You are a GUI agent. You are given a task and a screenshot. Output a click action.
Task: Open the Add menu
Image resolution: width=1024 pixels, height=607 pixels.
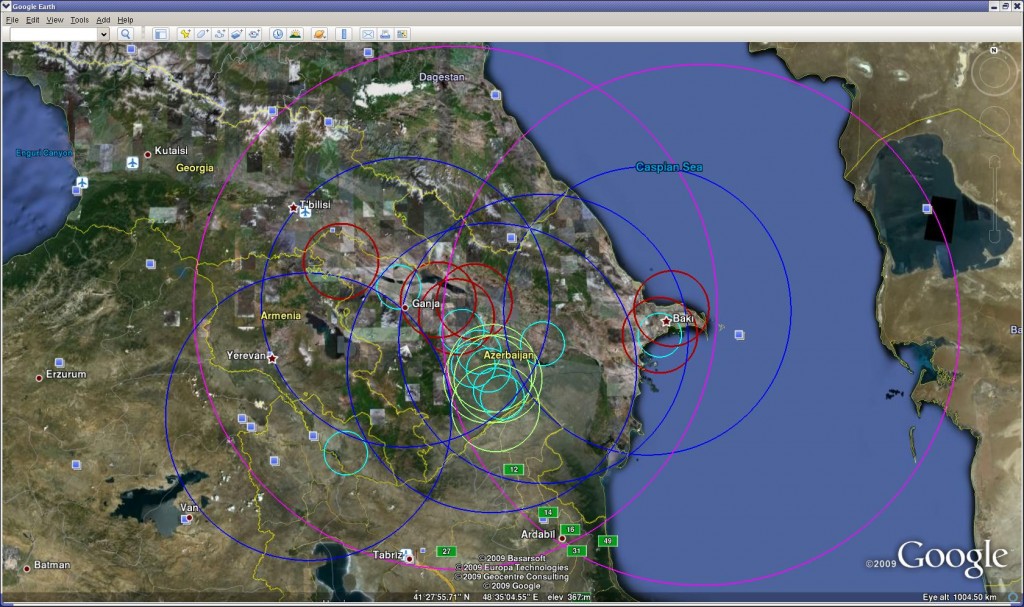click(x=103, y=20)
